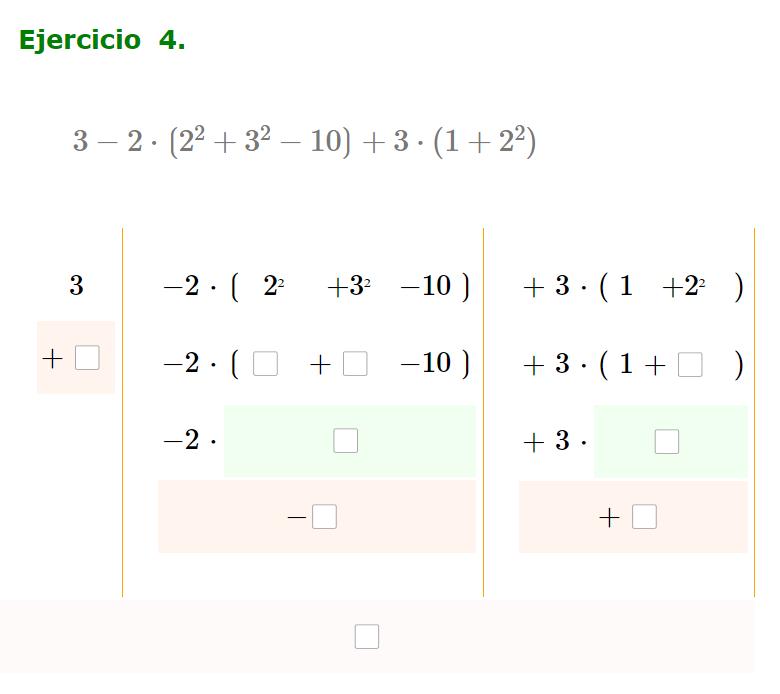780x694 pixels.
Task: Select the box after plus sign in right pink row
Action: coord(644,517)
